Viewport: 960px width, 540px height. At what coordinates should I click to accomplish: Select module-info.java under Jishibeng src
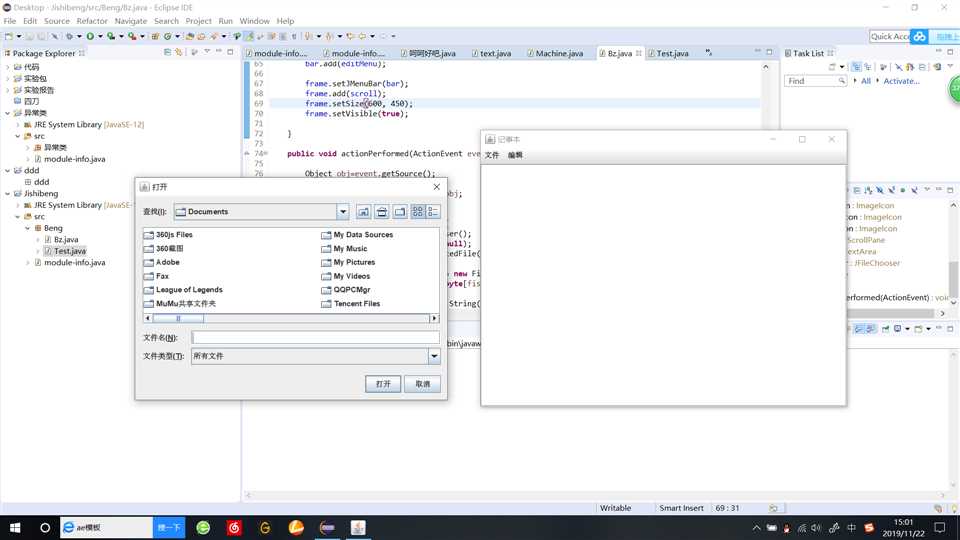(69, 263)
